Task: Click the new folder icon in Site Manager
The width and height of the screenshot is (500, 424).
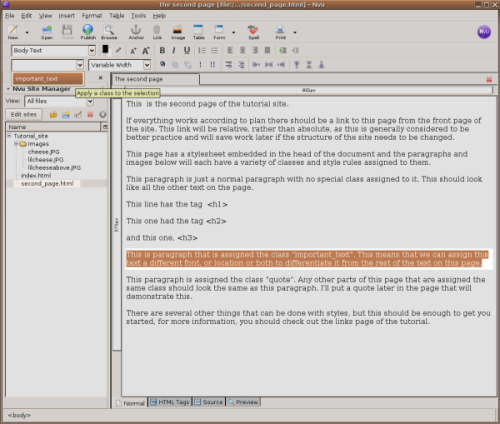Action: pyautogui.click(x=66, y=115)
